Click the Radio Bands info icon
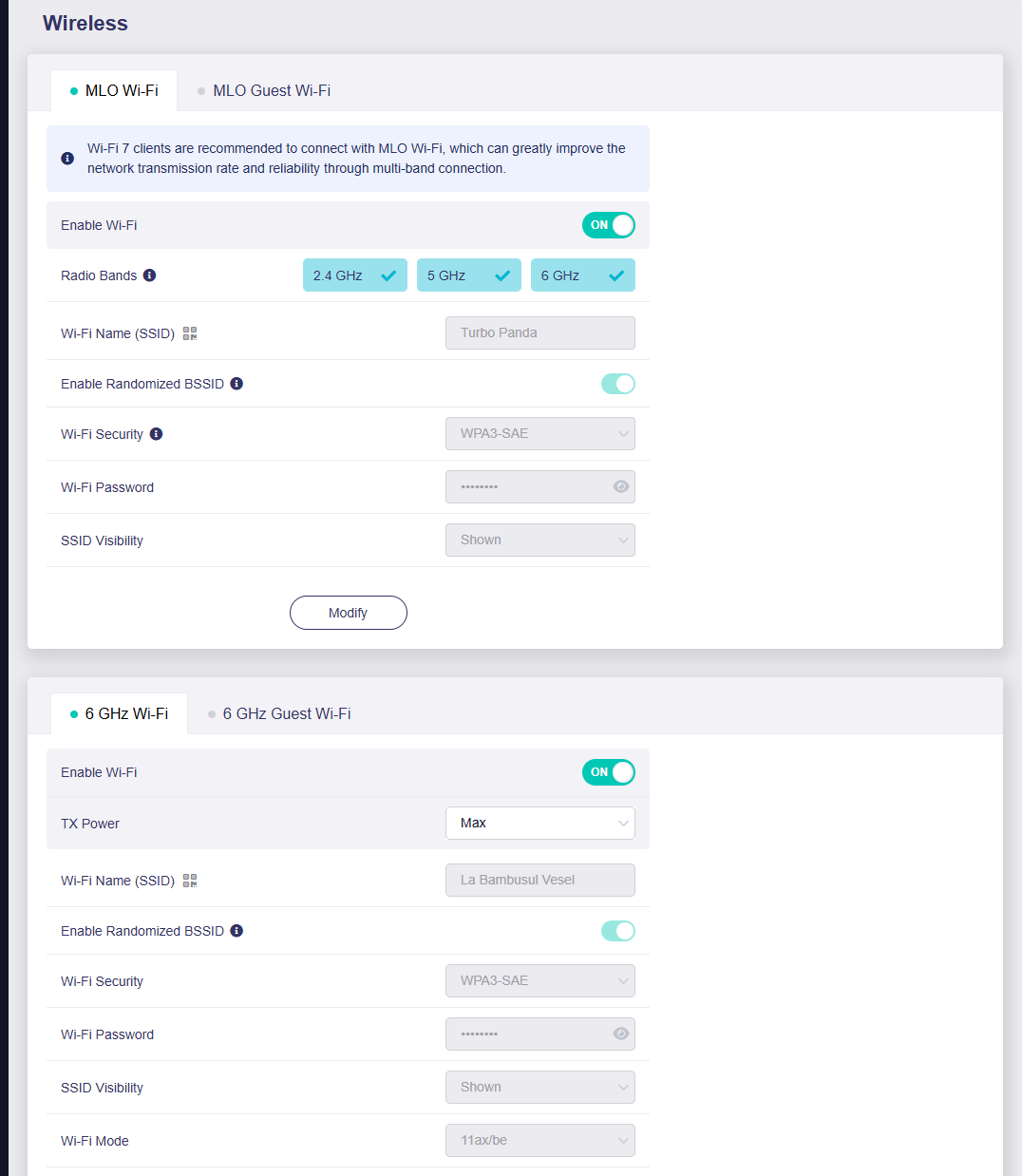Image resolution: width=1022 pixels, height=1176 pixels. click(x=149, y=275)
